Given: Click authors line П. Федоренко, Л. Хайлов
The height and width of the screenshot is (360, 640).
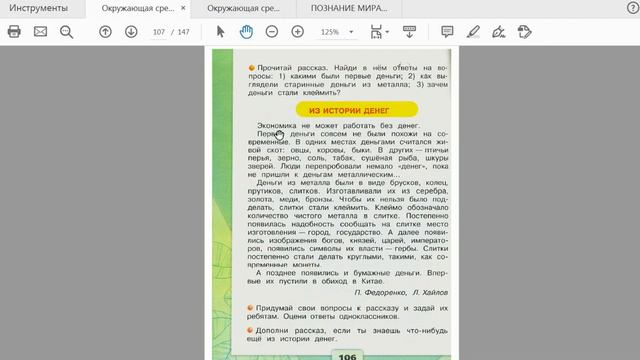Looking at the screenshot, I should pos(401,292).
